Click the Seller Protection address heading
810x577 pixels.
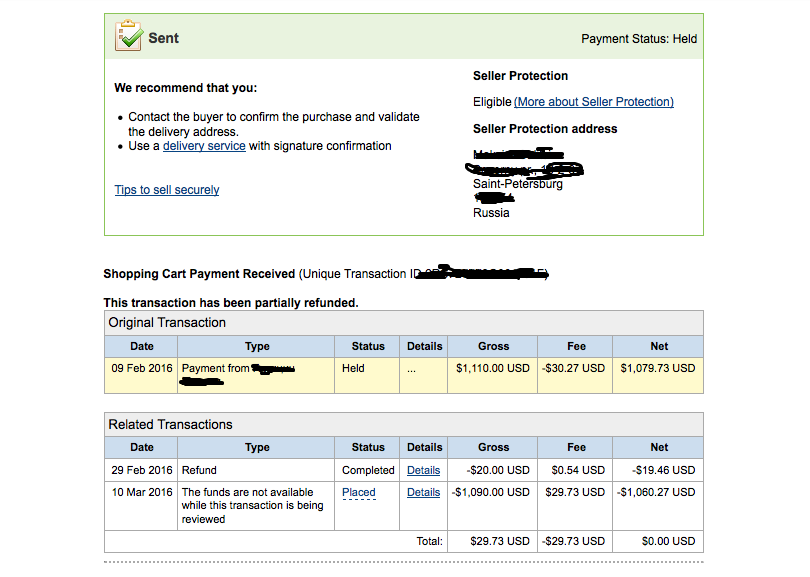click(545, 129)
